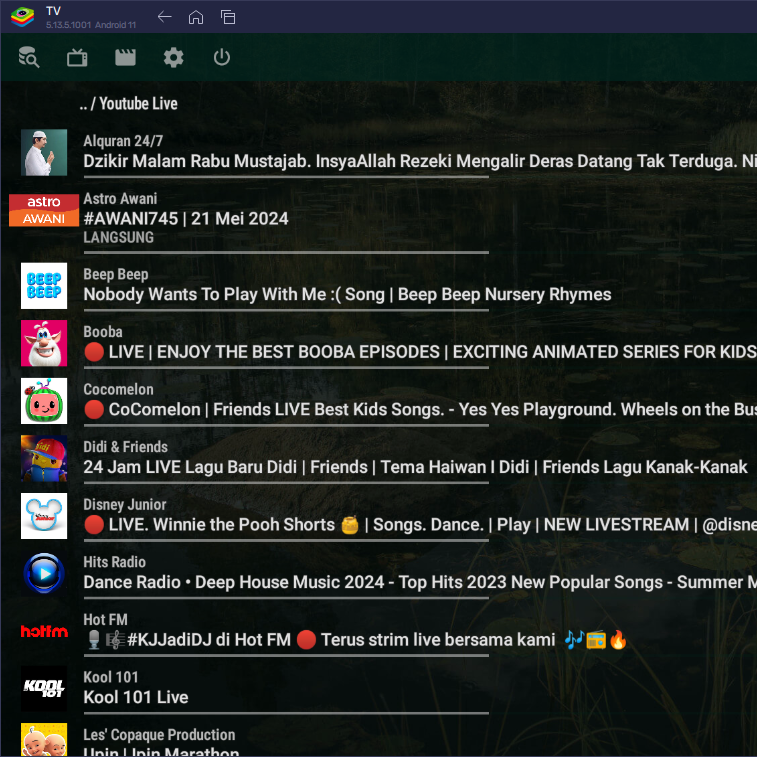Open 'CoComelon | Friends LIVE Best Kids Songs' stream

pos(420,409)
